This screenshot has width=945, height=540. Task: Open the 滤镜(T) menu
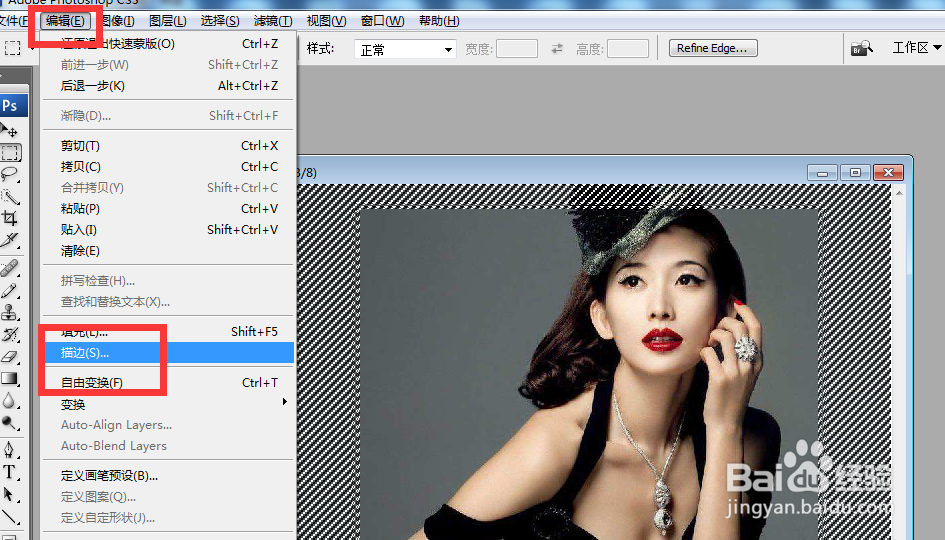[x=272, y=21]
